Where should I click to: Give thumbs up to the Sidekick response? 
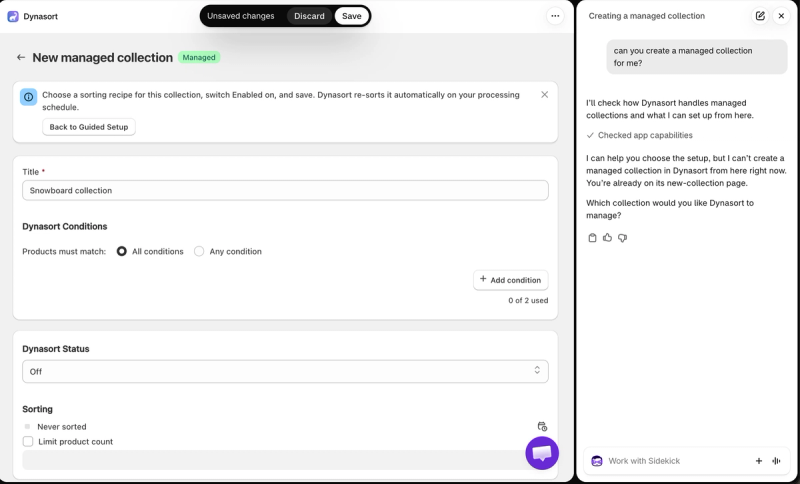(x=607, y=238)
